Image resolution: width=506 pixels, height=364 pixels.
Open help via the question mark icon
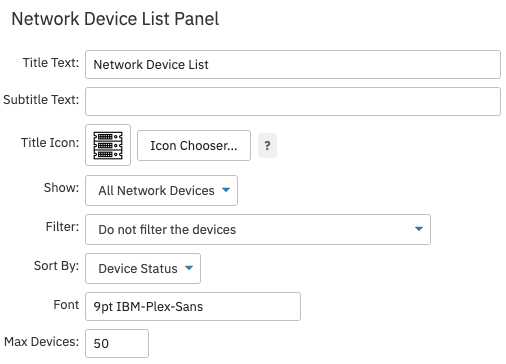(267, 145)
